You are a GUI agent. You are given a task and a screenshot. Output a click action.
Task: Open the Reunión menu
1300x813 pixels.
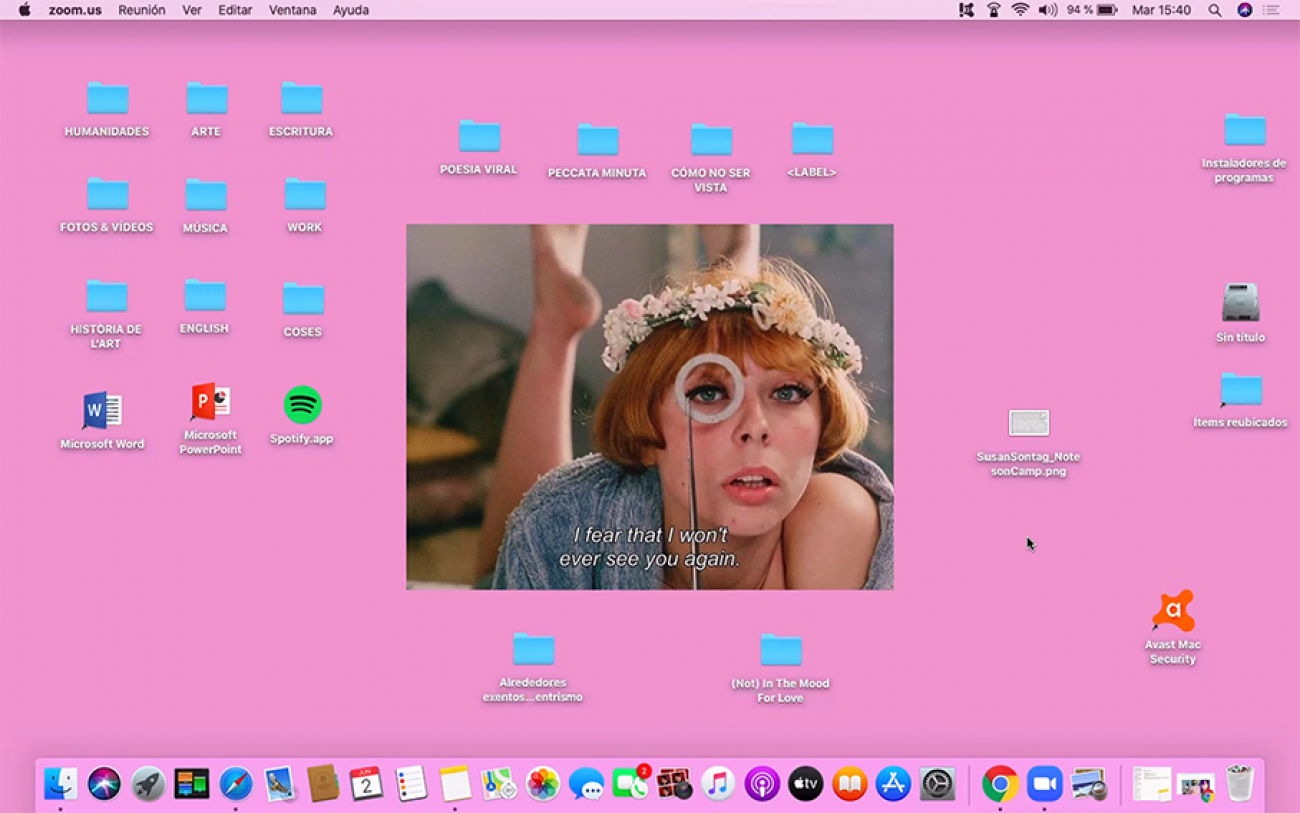pos(142,10)
